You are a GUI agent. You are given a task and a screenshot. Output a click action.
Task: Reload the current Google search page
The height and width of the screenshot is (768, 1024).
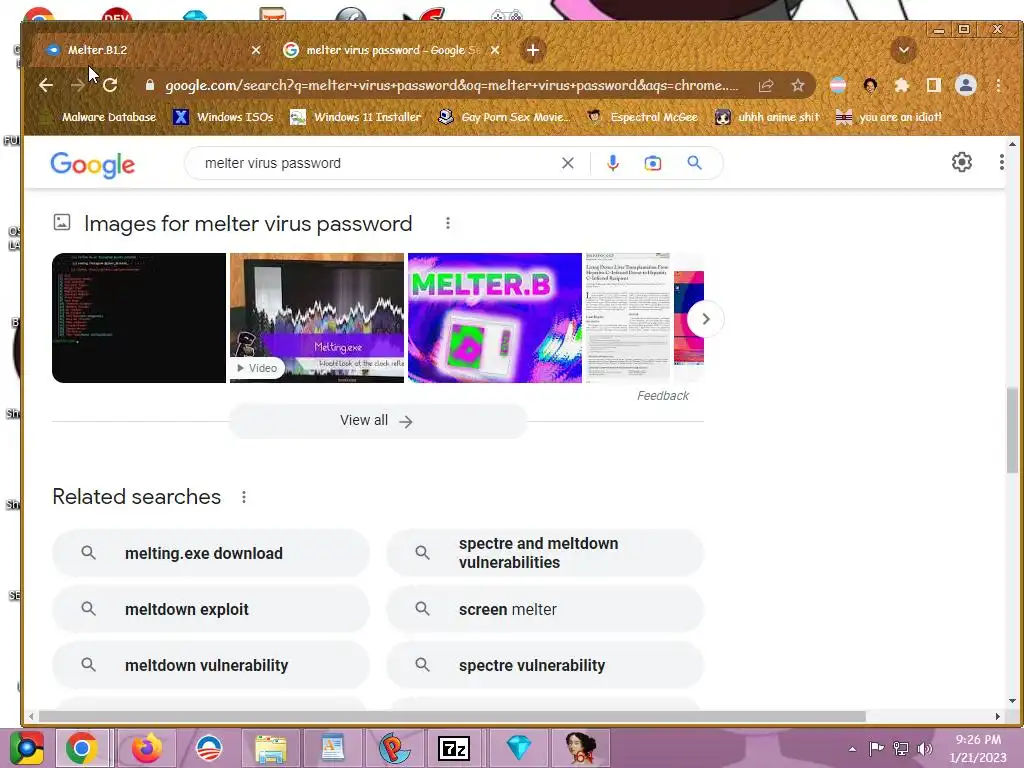110,85
